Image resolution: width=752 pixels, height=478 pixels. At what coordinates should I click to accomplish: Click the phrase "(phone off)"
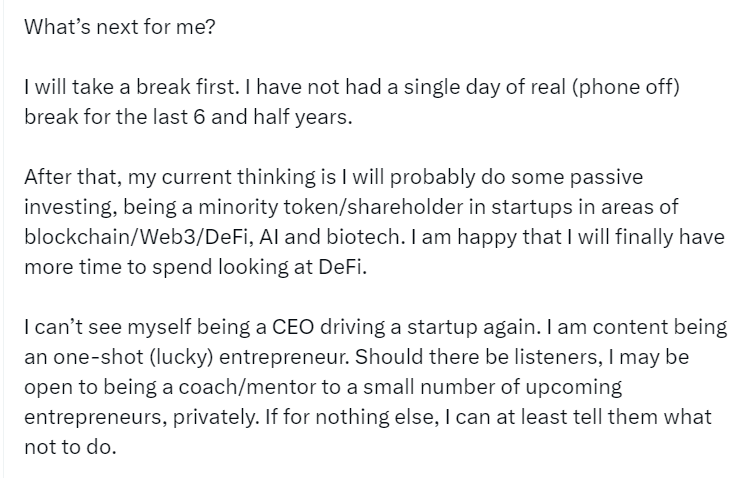coord(628,87)
